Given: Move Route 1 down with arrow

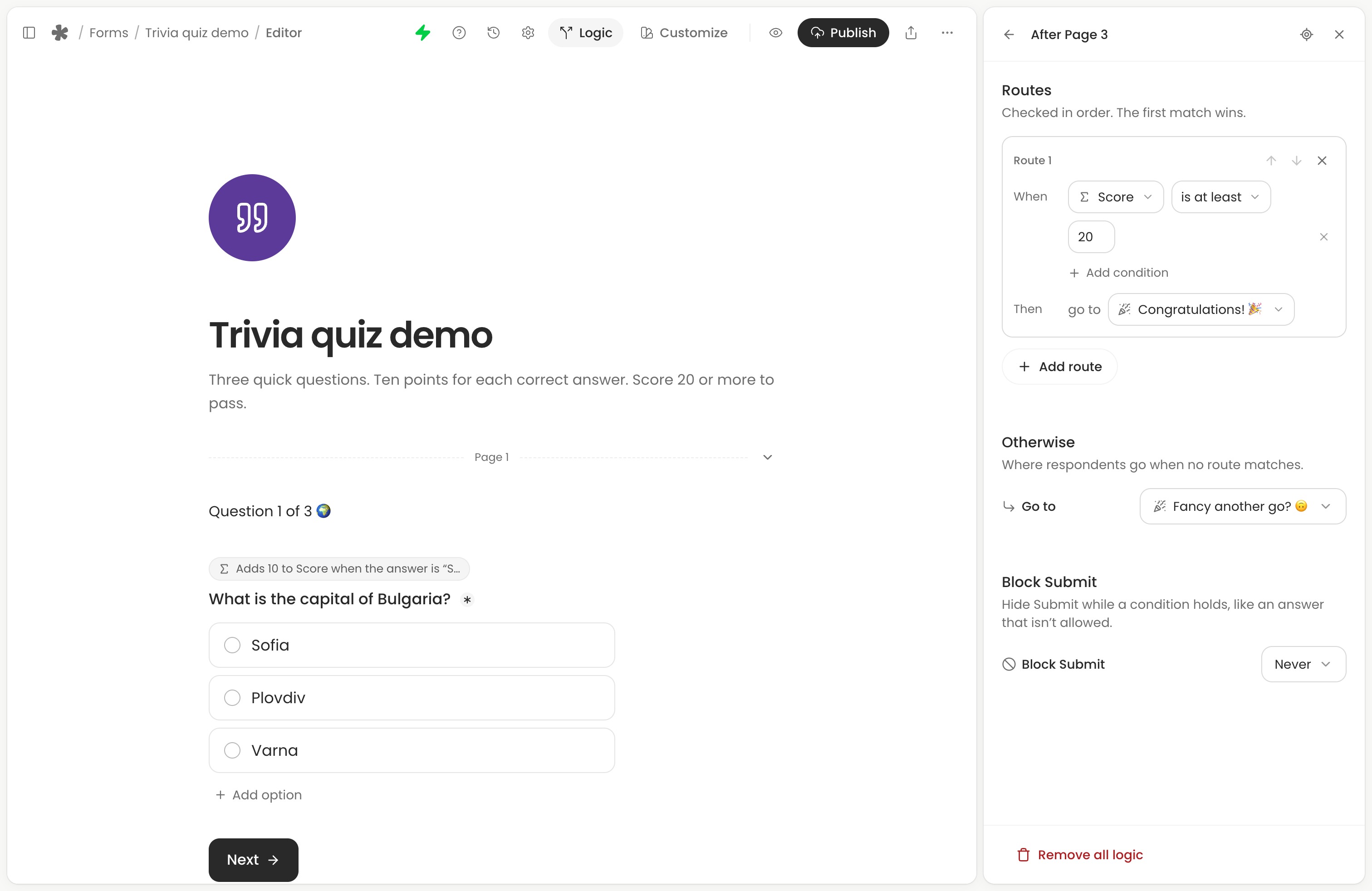Looking at the screenshot, I should [x=1297, y=161].
